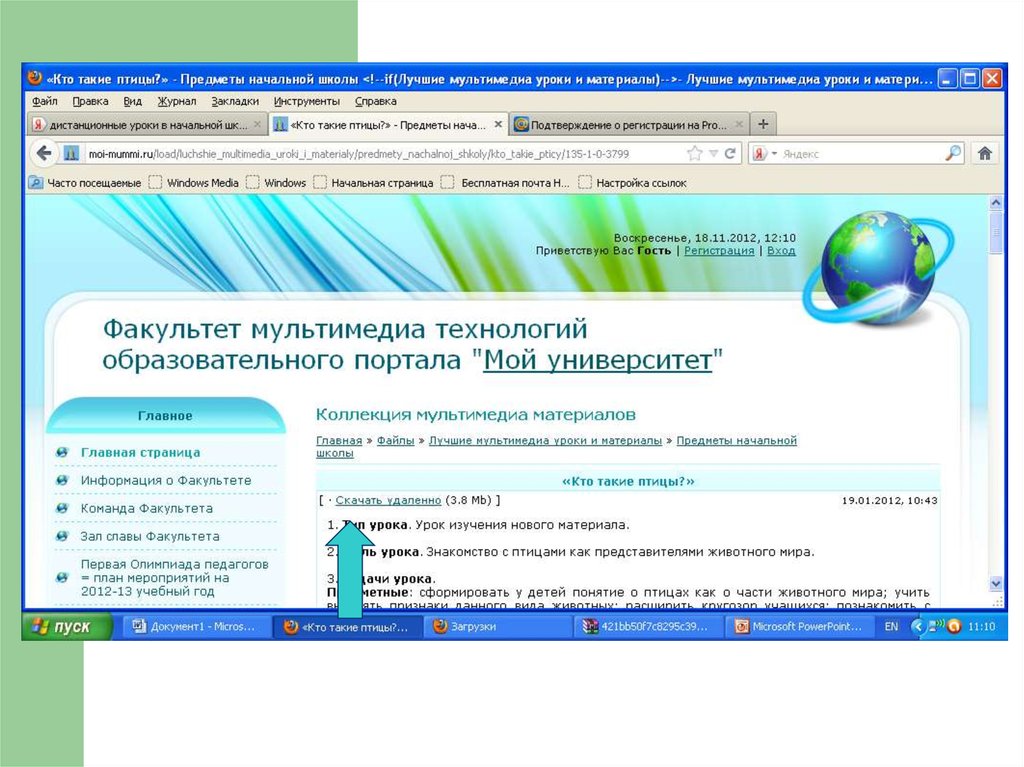Open a new tab with the plus button

click(x=763, y=125)
